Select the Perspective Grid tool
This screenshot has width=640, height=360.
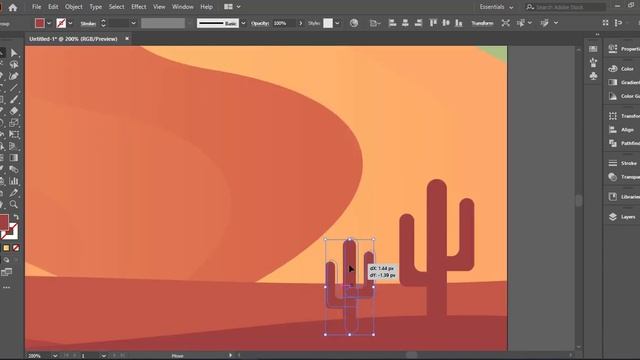pos(14,146)
